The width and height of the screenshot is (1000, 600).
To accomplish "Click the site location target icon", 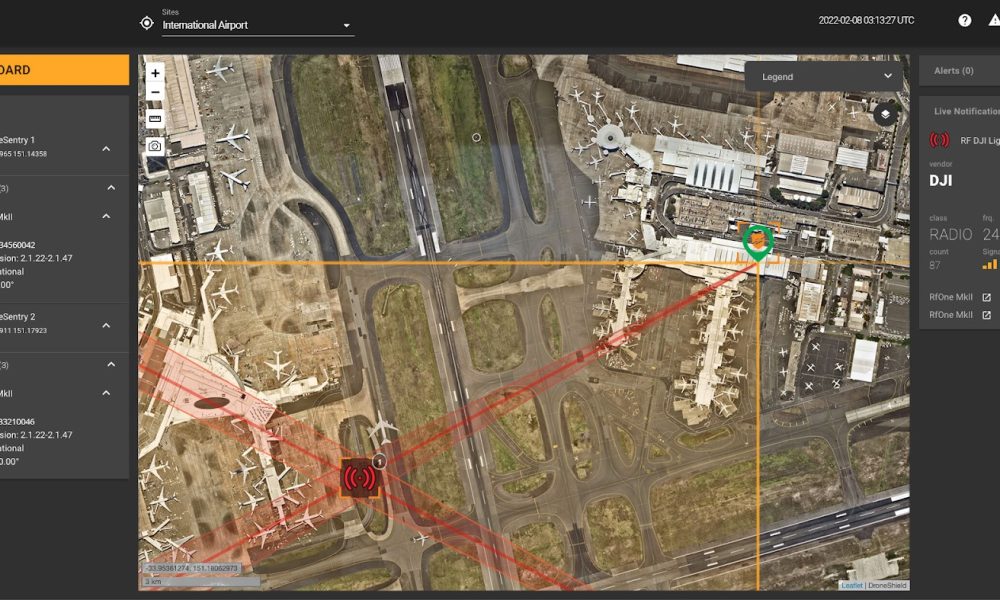I will point(147,23).
